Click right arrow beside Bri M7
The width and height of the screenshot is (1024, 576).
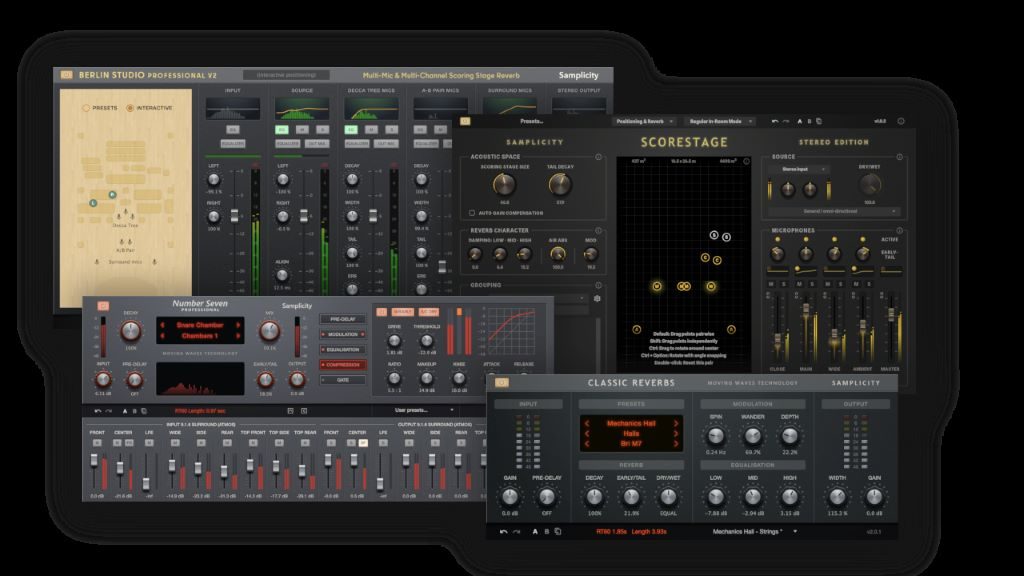(675, 444)
